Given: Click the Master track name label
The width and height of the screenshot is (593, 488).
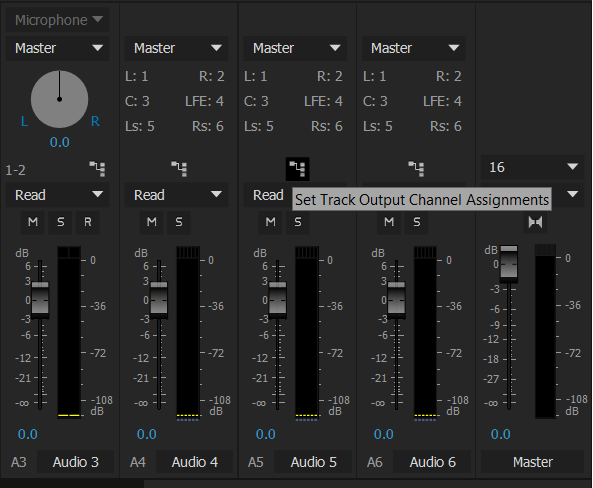Looking at the screenshot, I should (532, 462).
